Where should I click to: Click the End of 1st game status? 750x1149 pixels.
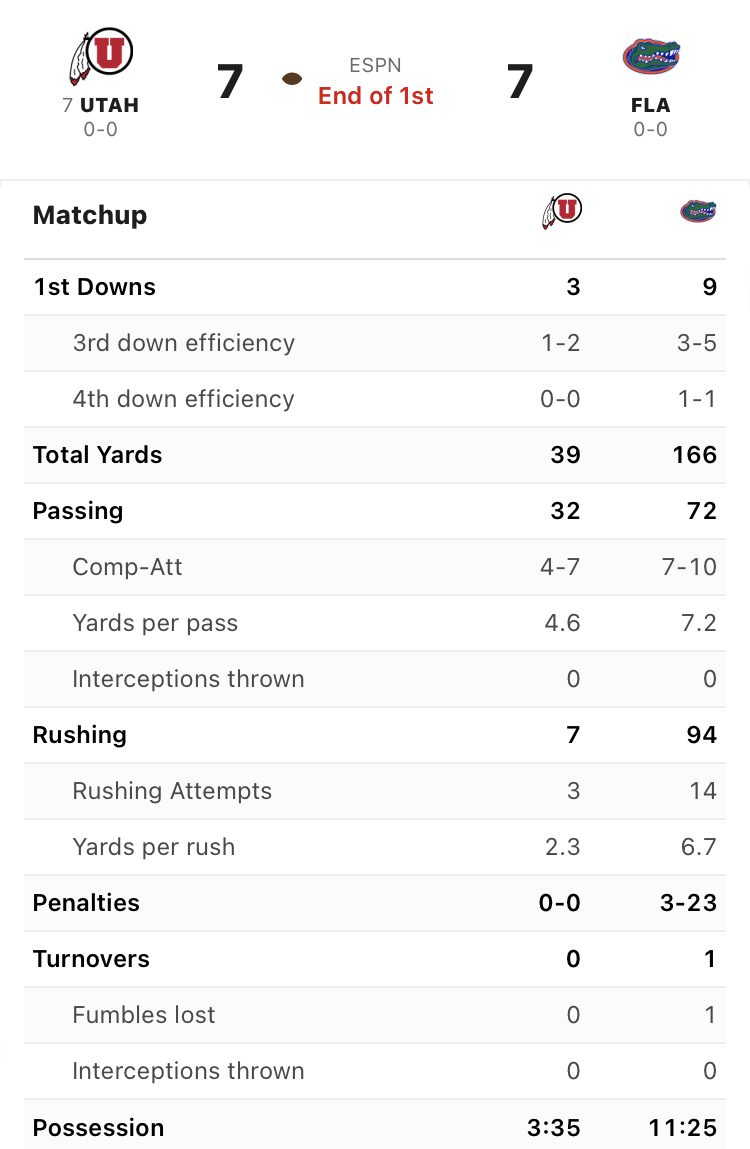[x=375, y=96]
